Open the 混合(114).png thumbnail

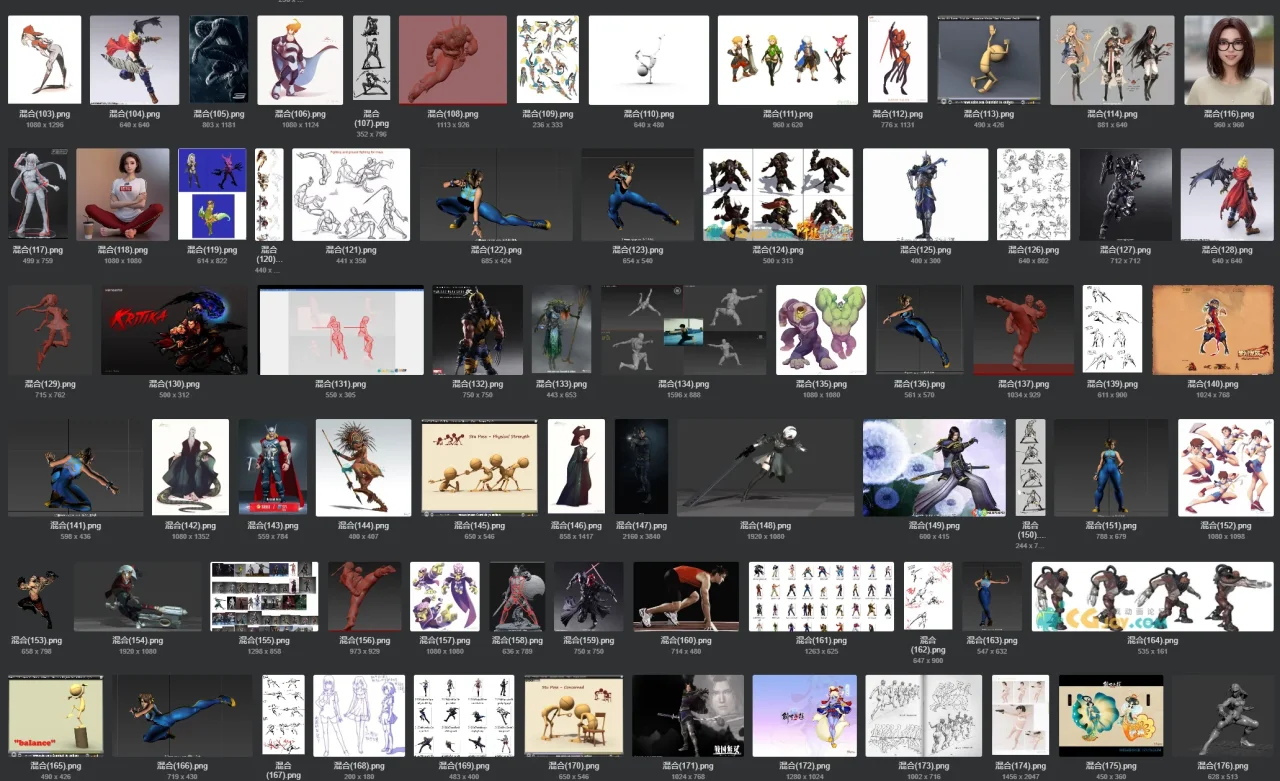(x=1112, y=60)
